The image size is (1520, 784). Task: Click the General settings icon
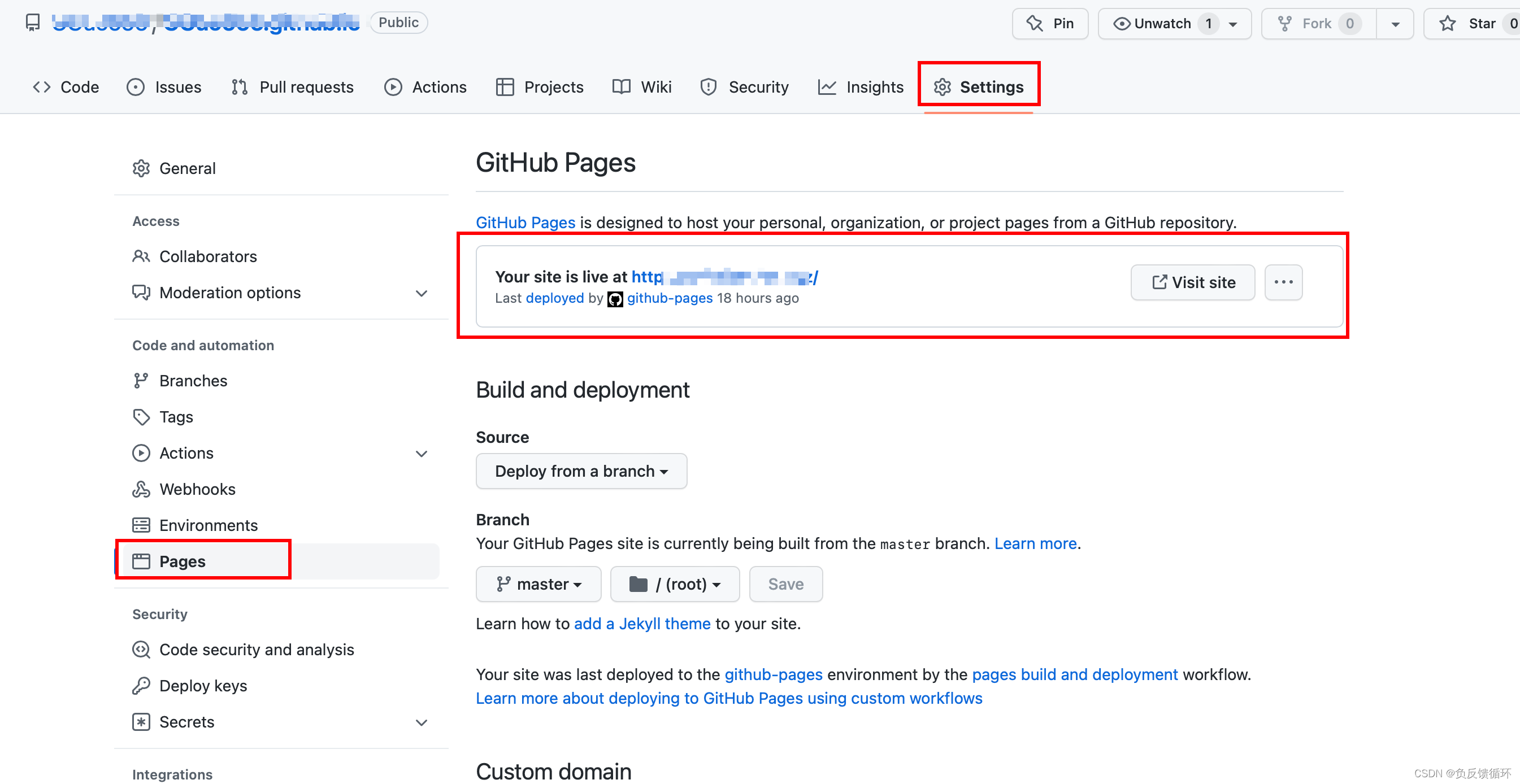click(140, 167)
